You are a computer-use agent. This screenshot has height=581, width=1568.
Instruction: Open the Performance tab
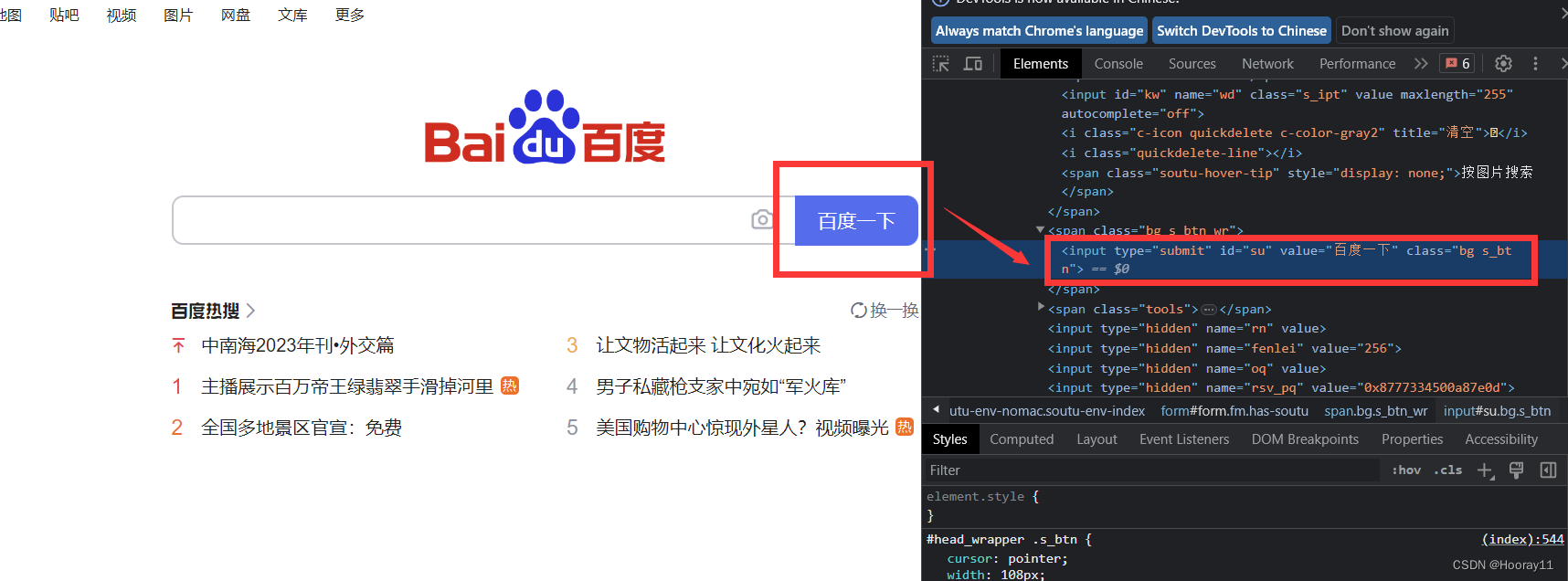1357,63
